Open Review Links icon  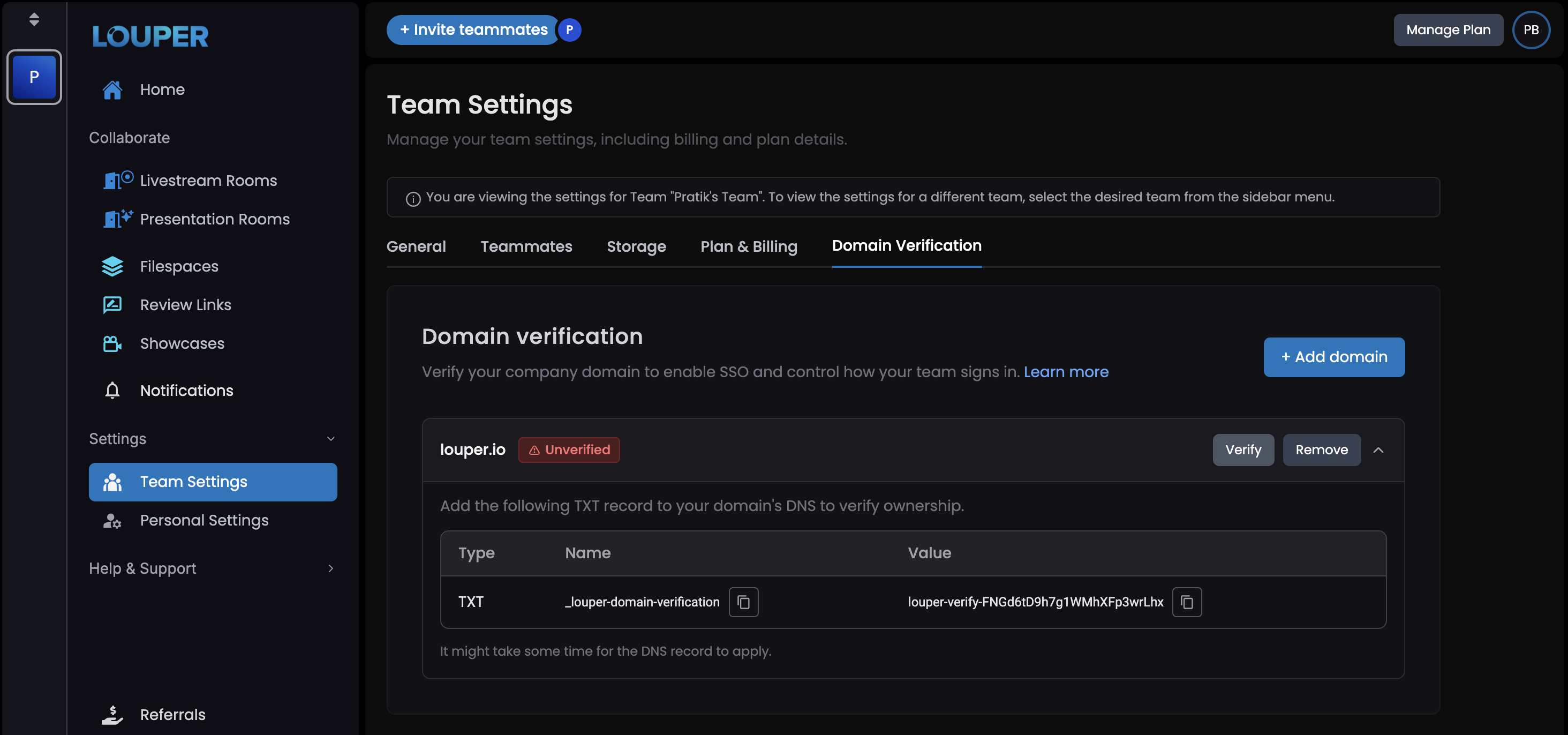pos(112,304)
